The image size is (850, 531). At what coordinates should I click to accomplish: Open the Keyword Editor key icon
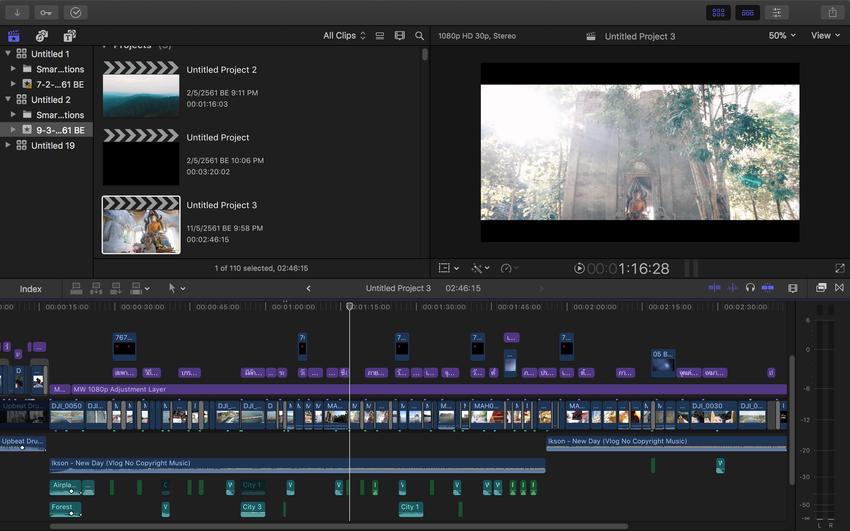[46, 12]
